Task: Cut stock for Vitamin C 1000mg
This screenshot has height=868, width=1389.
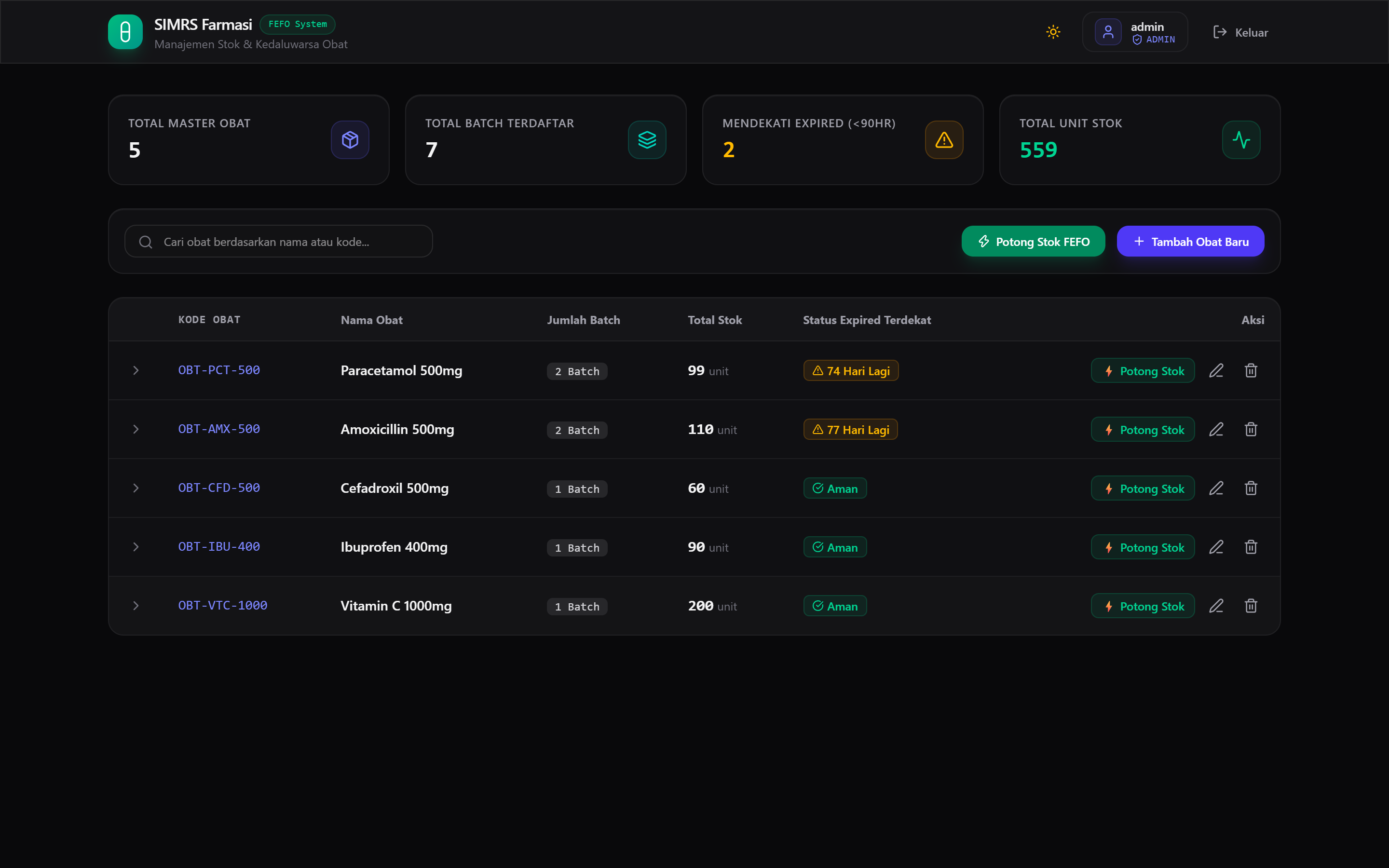Action: pyautogui.click(x=1143, y=606)
